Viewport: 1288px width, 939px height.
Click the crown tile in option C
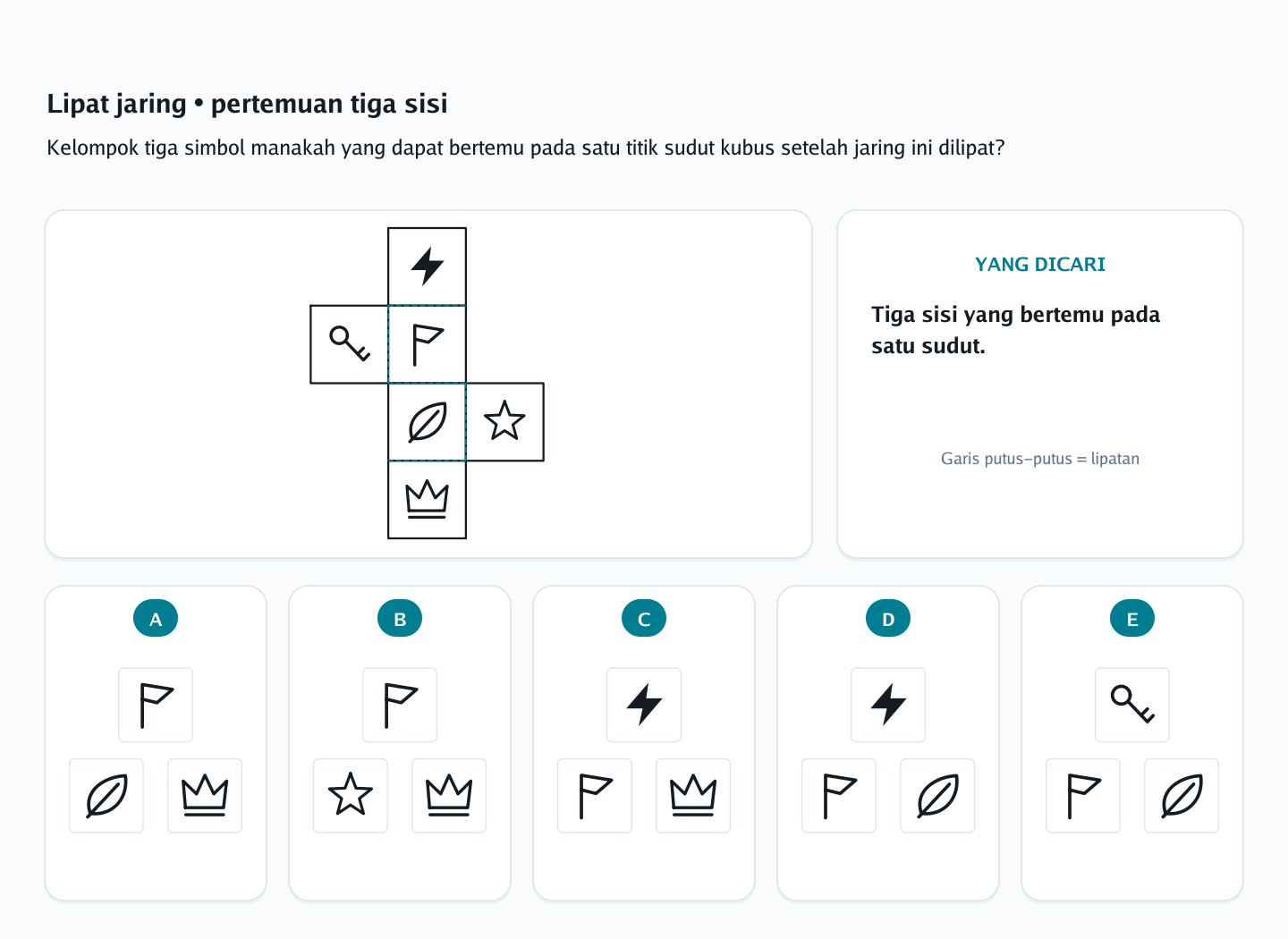pyautogui.click(x=693, y=796)
